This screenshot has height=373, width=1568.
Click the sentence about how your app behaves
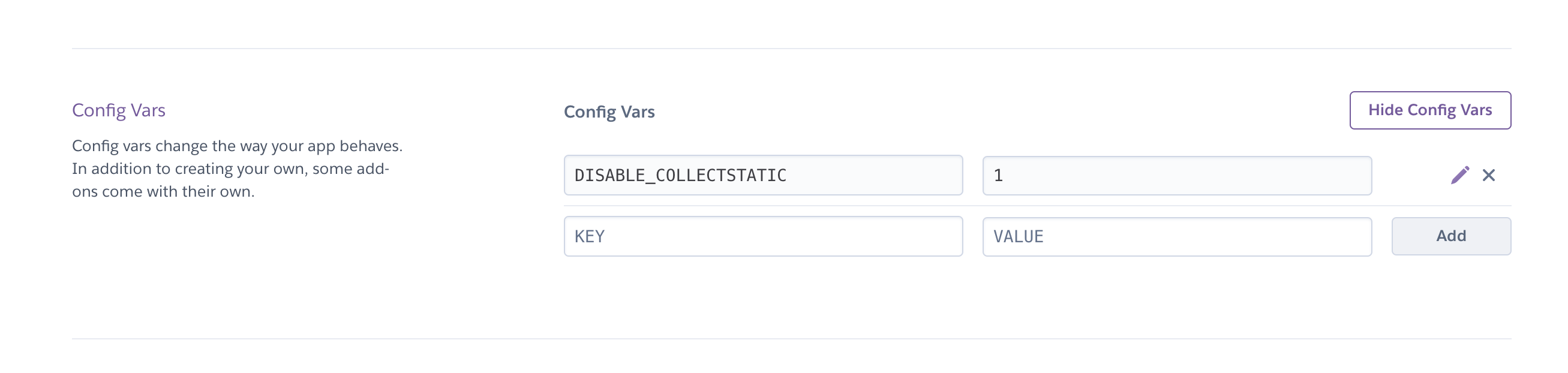point(237,146)
